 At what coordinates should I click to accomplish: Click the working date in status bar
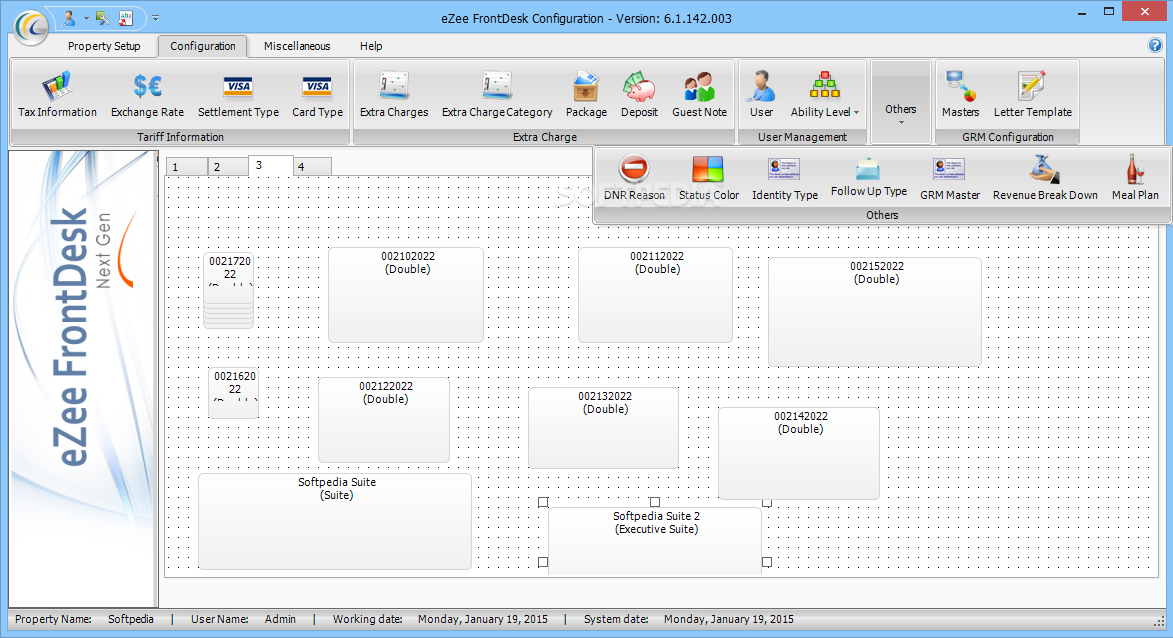(483, 619)
